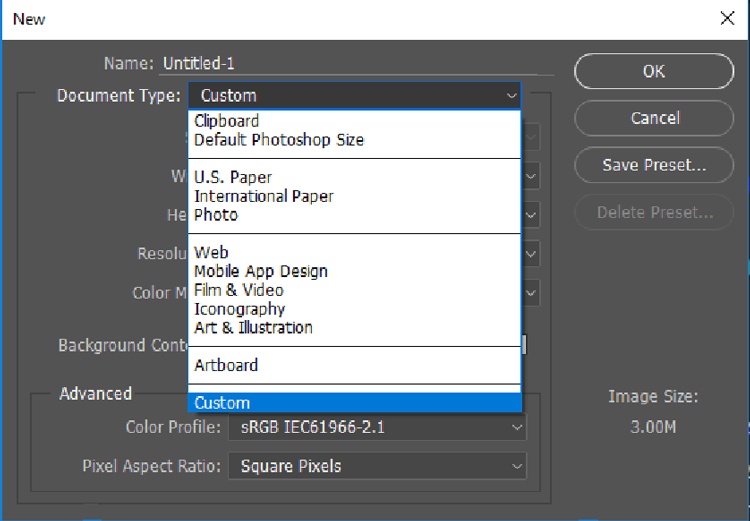This screenshot has height=521, width=750.
Task: Open Color Mode bit depth dropdown arrow
Action: pyautogui.click(x=531, y=293)
